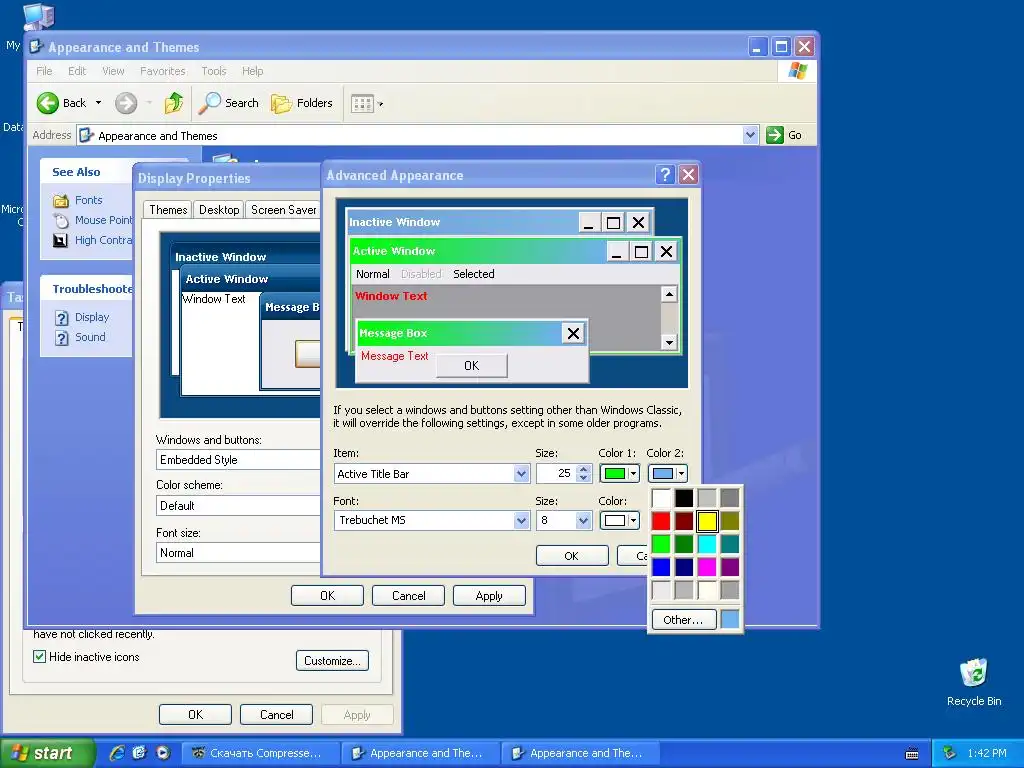The height and width of the screenshot is (768, 1024).
Task: Click the media player Quick Launch icon
Action: (x=163, y=753)
